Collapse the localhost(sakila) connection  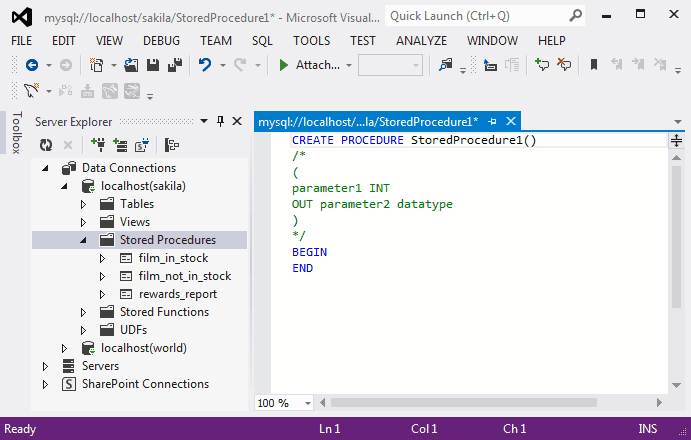[x=64, y=186]
